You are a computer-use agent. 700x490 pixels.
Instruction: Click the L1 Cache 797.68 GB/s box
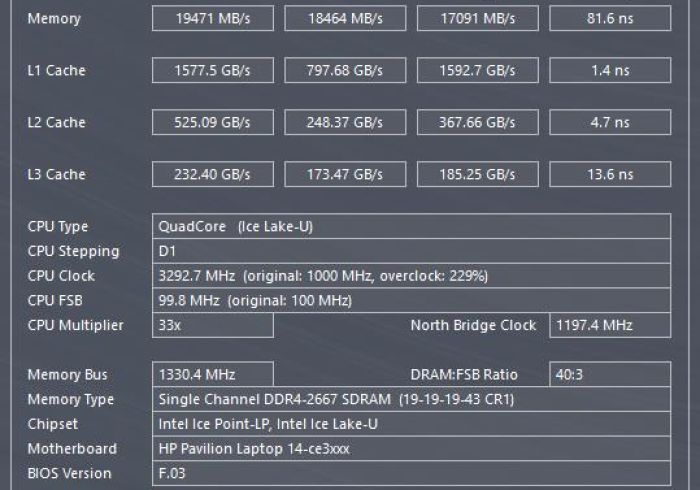coord(343,70)
